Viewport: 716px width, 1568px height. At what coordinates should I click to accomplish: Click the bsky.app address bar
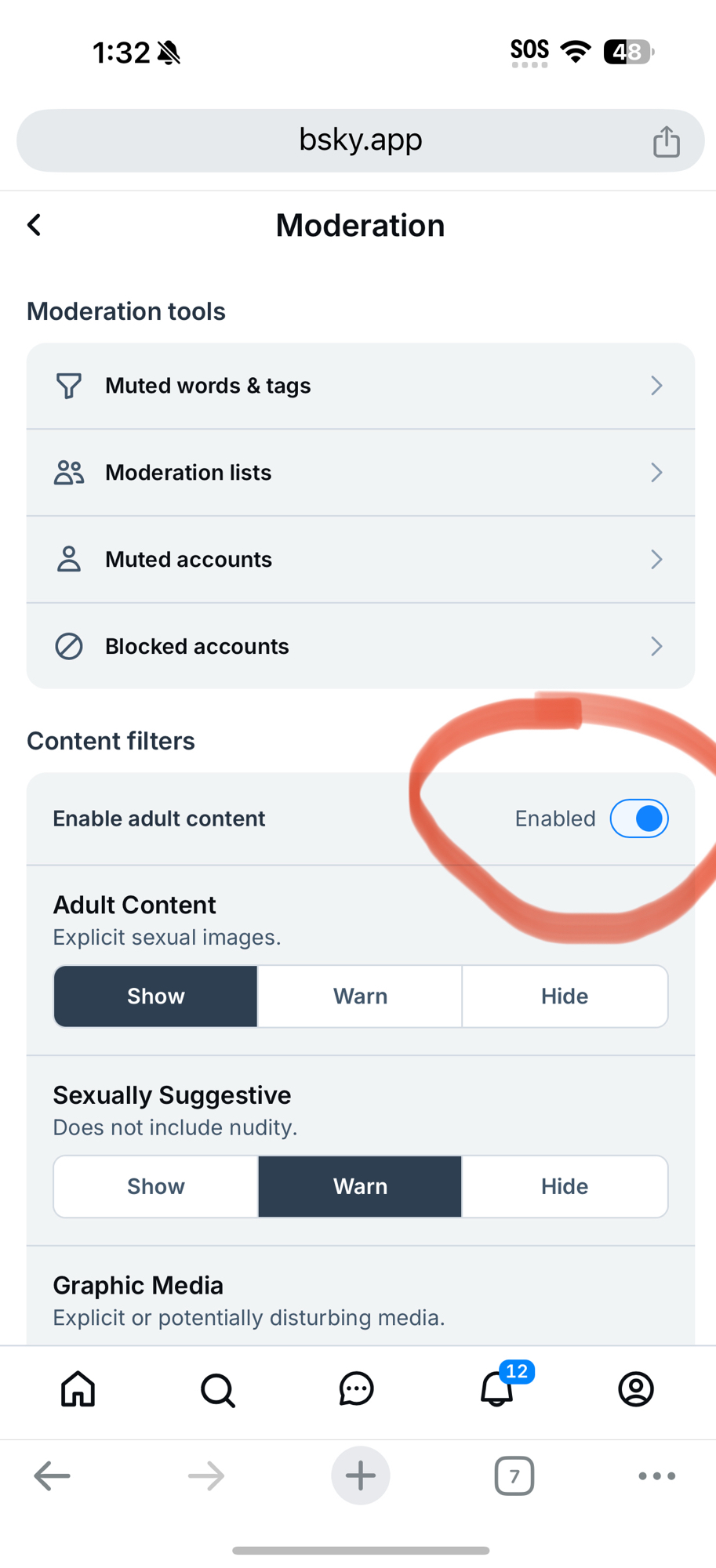point(360,140)
